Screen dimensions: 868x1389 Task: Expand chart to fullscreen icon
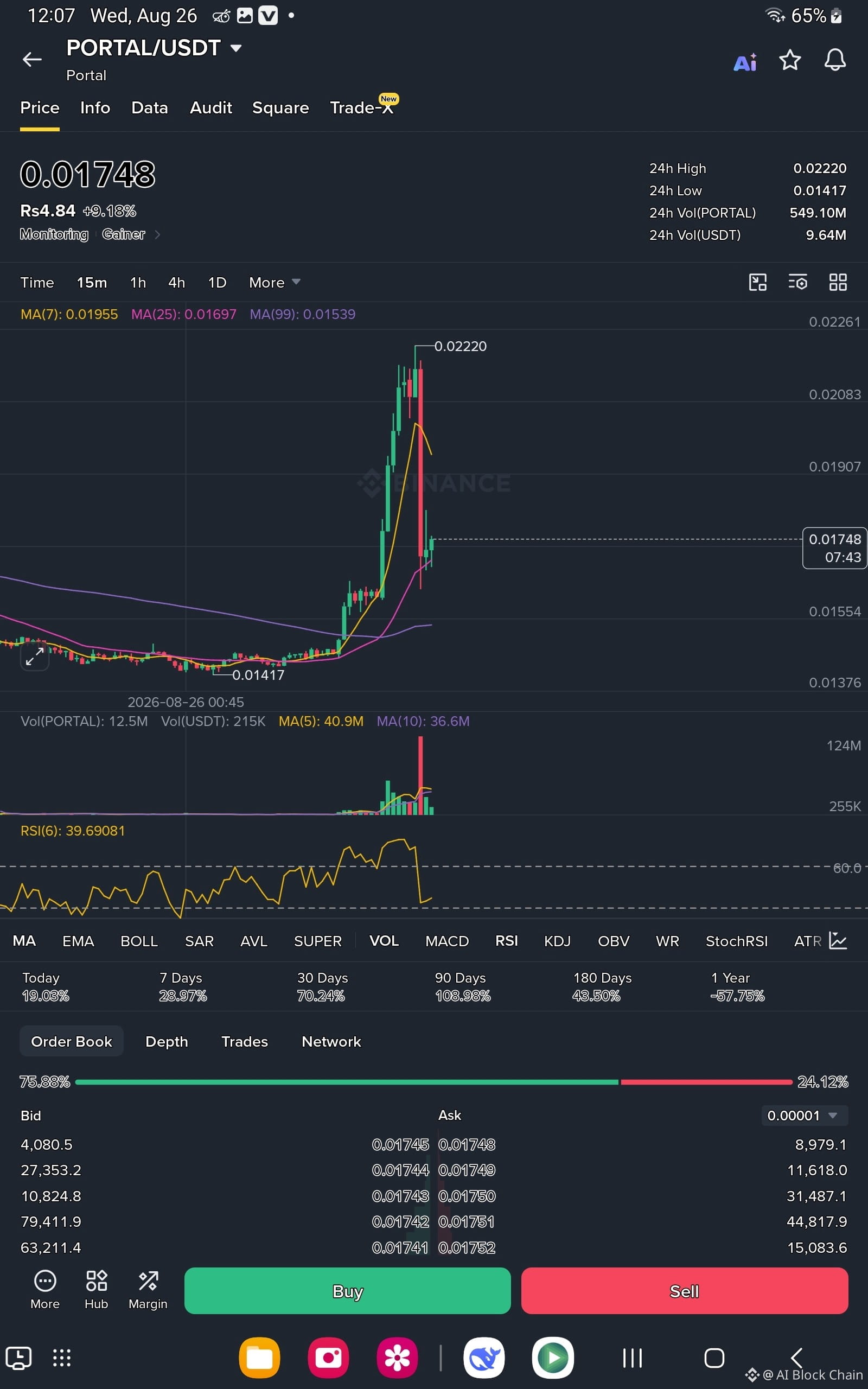(x=35, y=656)
